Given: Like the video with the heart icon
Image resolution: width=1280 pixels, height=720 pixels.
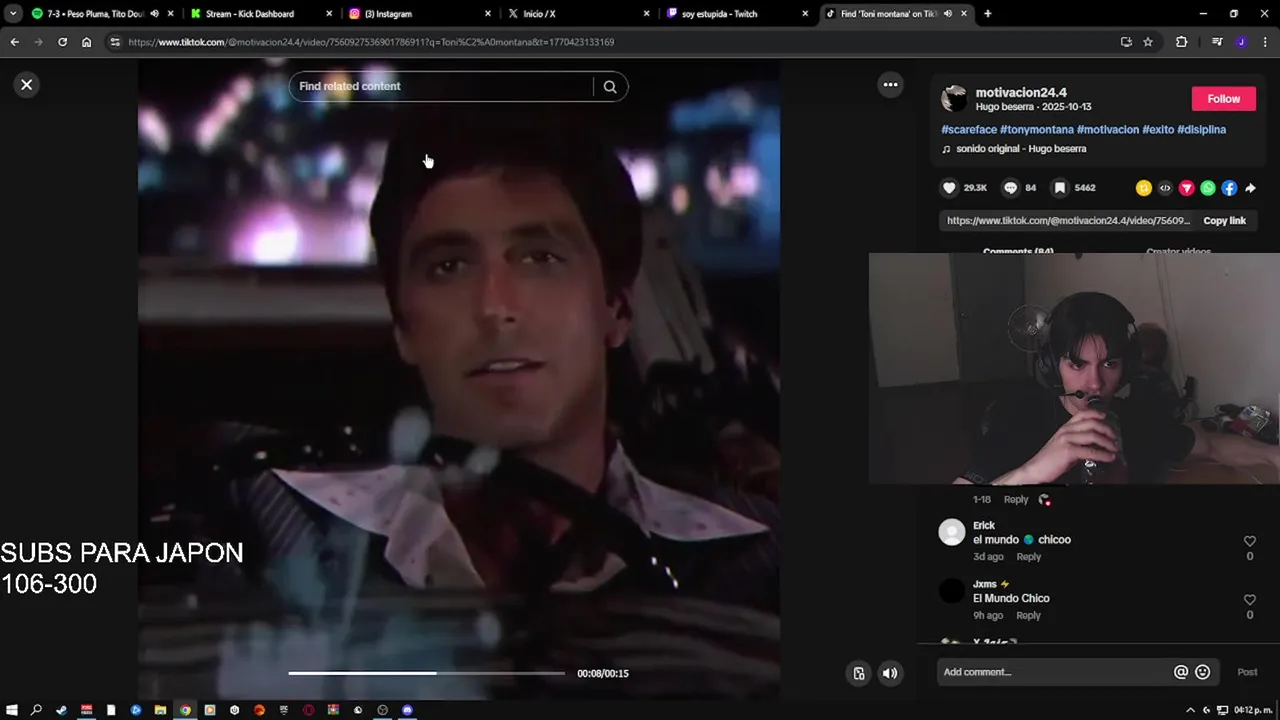Looking at the screenshot, I should 949,188.
